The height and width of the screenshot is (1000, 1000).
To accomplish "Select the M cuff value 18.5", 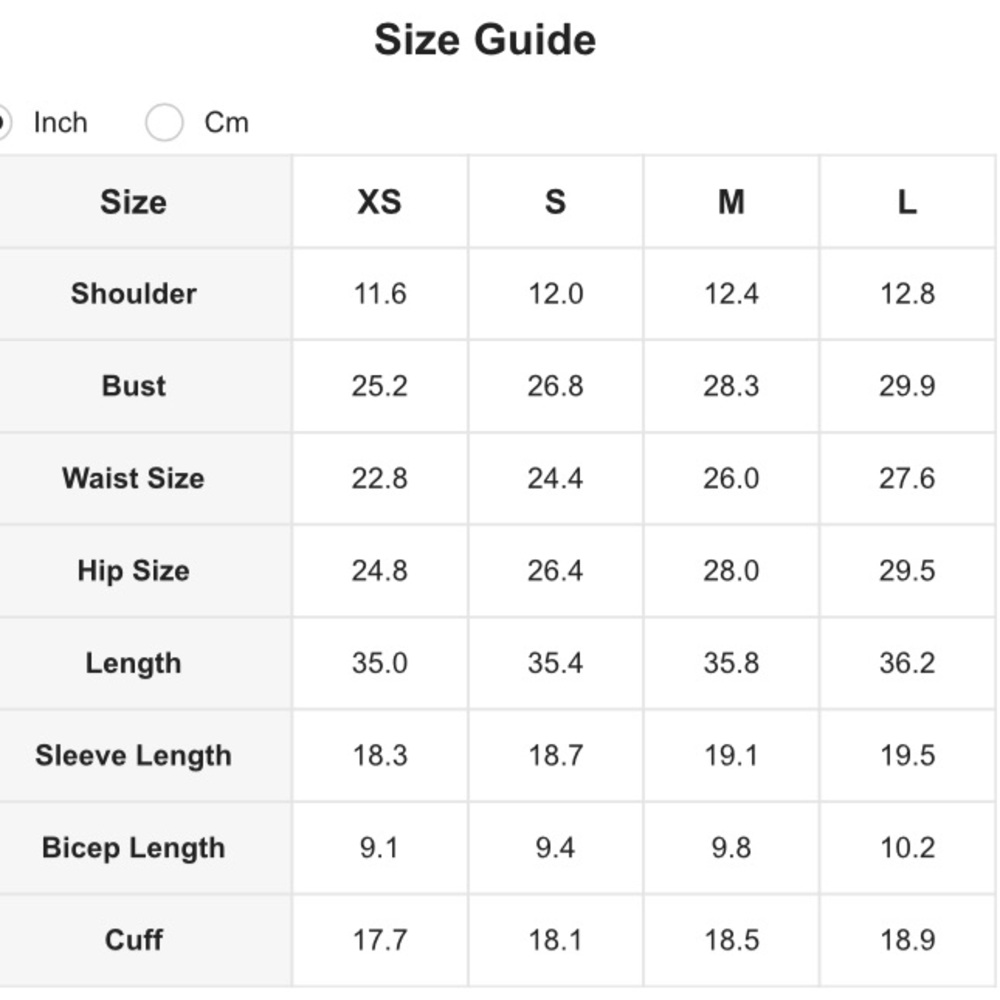I will coord(731,940).
